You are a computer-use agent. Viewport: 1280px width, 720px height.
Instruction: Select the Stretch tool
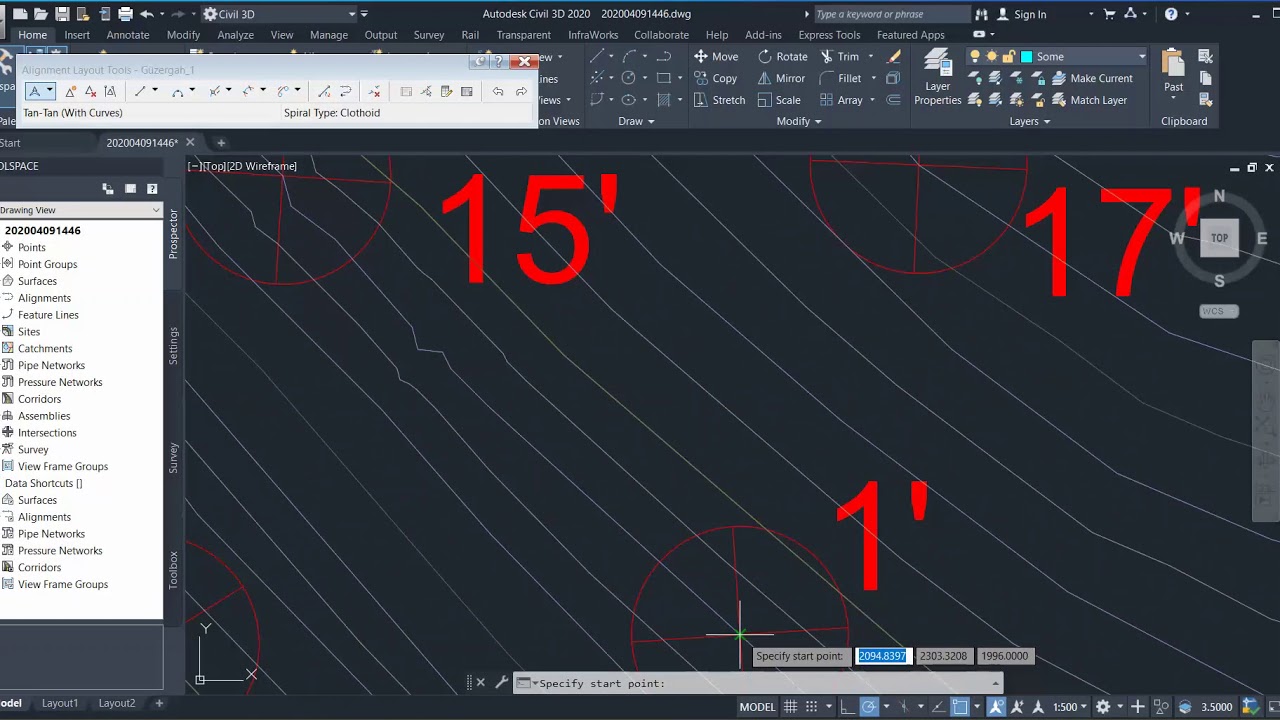point(719,100)
